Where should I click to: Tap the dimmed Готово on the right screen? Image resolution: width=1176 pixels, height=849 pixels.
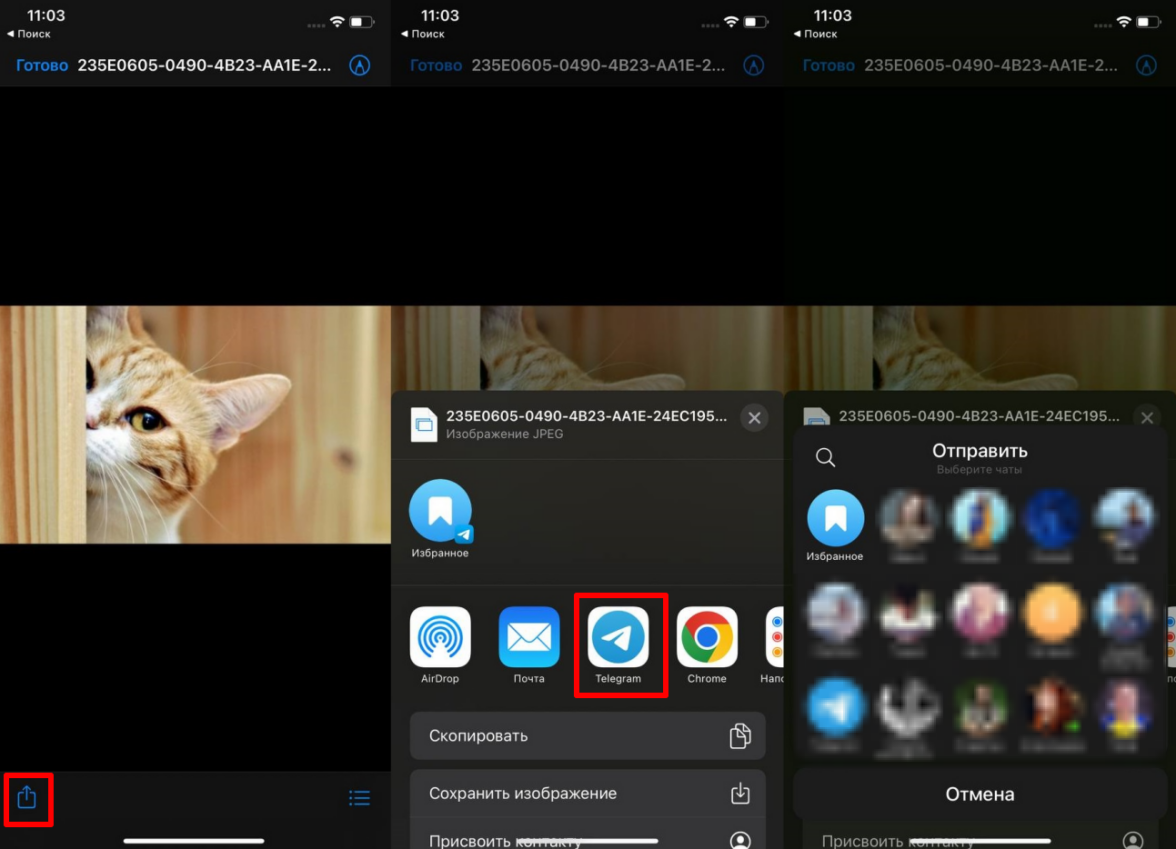(x=829, y=65)
